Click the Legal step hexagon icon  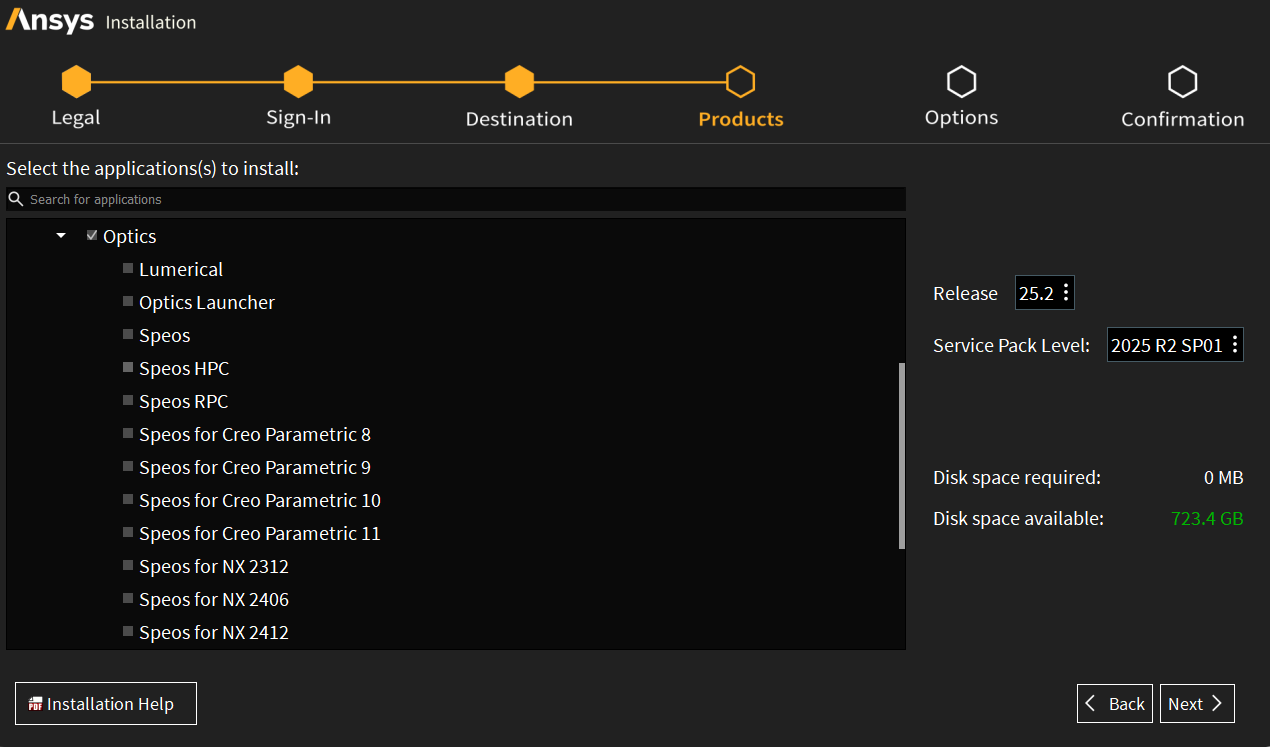76,82
